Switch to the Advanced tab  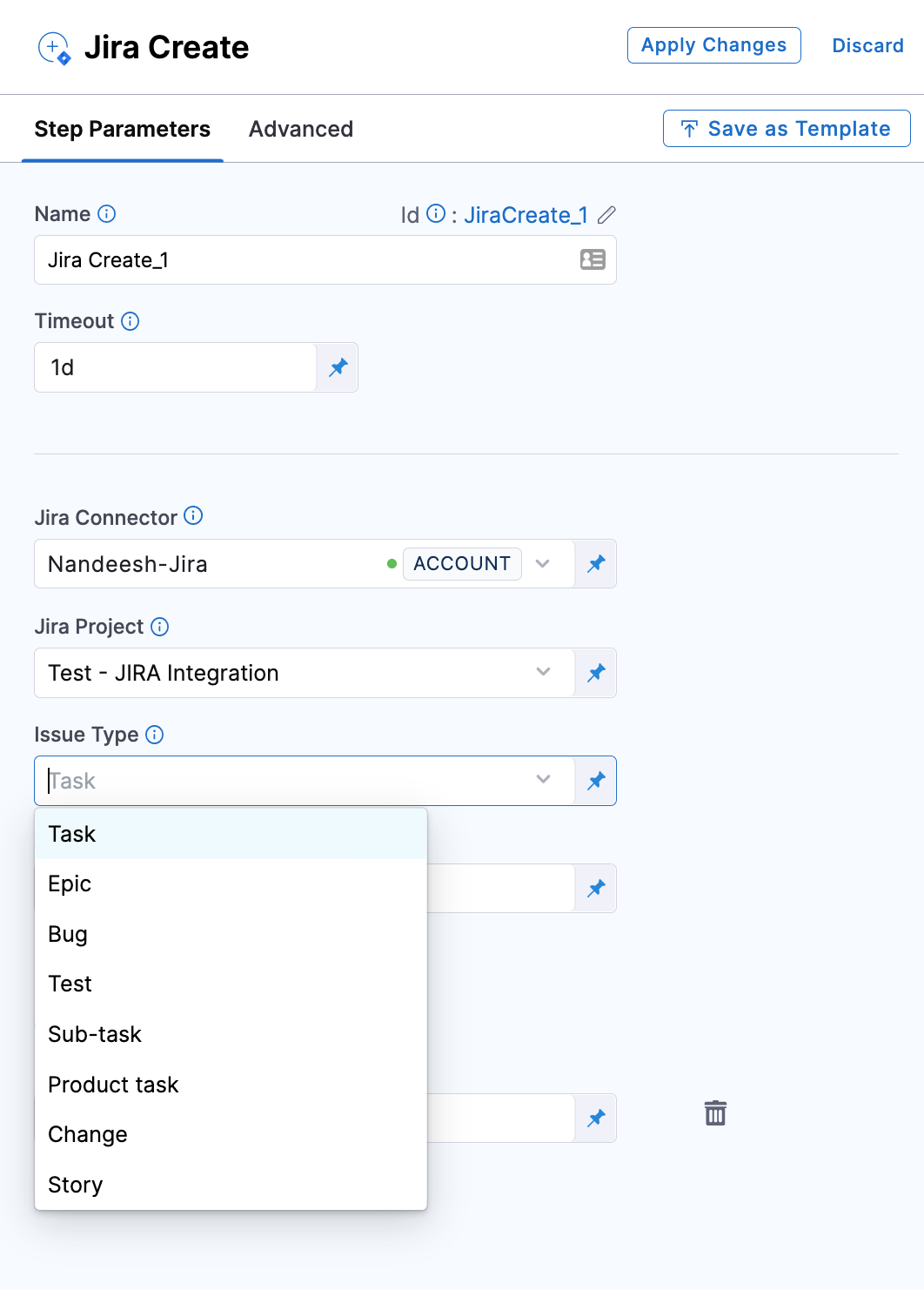pyautogui.click(x=301, y=129)
